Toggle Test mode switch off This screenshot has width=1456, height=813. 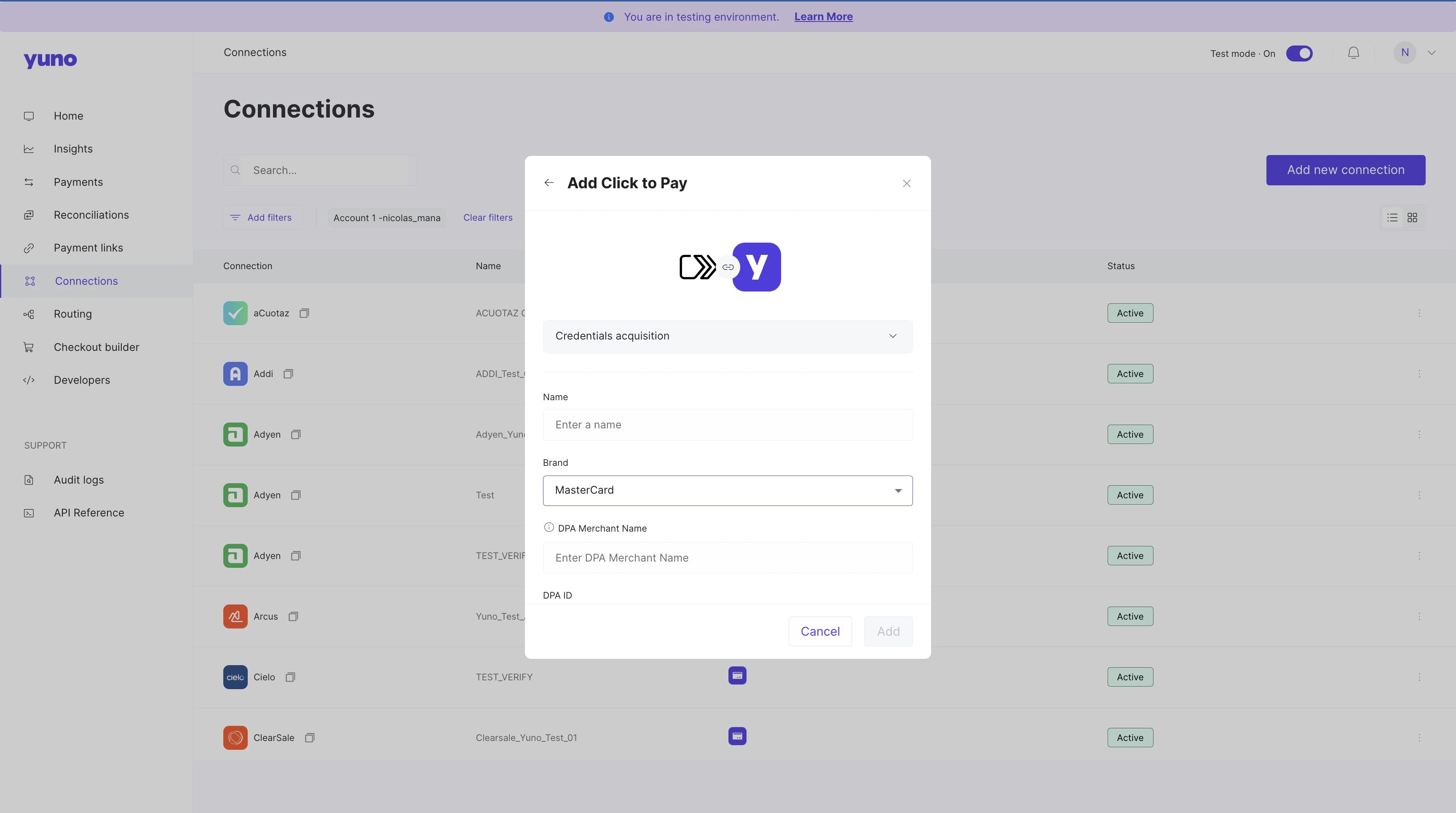tap(1299, 53)
